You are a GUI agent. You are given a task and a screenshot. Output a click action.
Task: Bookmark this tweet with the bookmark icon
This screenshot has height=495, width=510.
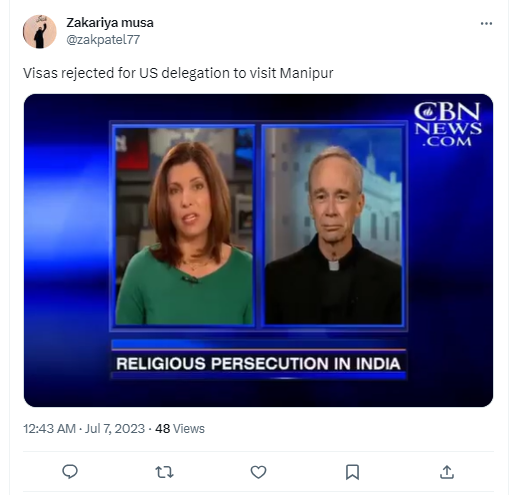tap(353, 472)
